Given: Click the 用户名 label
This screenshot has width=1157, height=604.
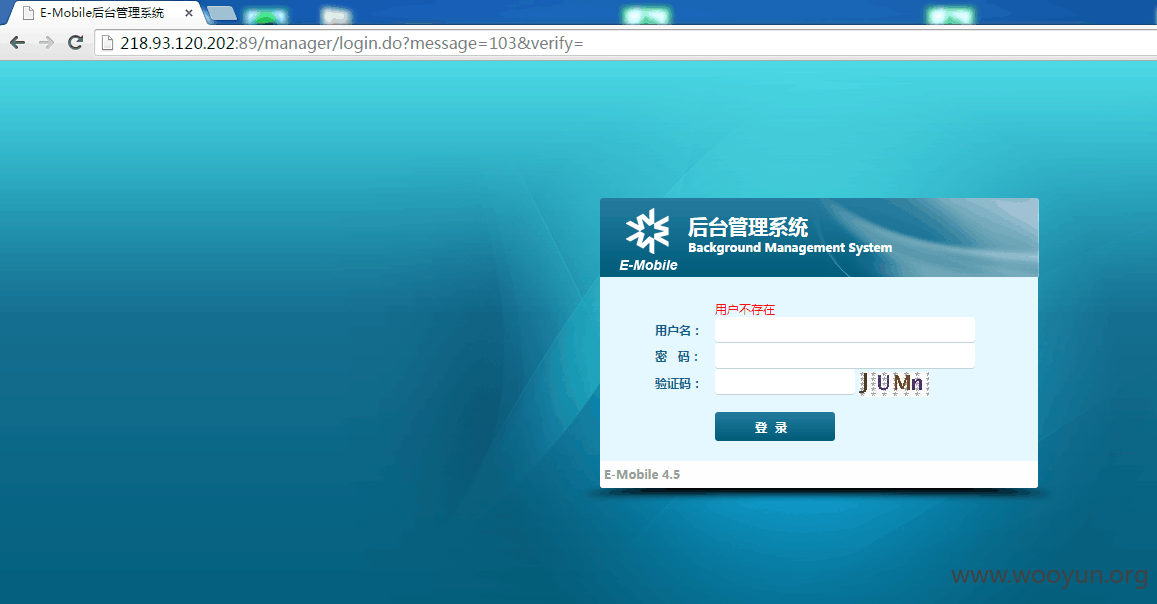Looking at the screenshot, I should click(x=677, y=330).
